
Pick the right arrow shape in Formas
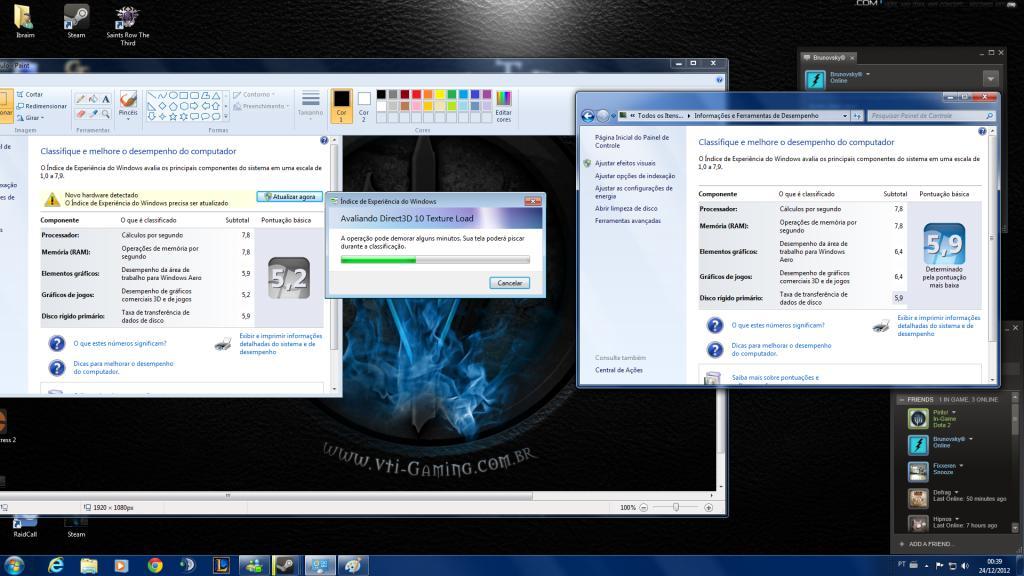(194, 106)
